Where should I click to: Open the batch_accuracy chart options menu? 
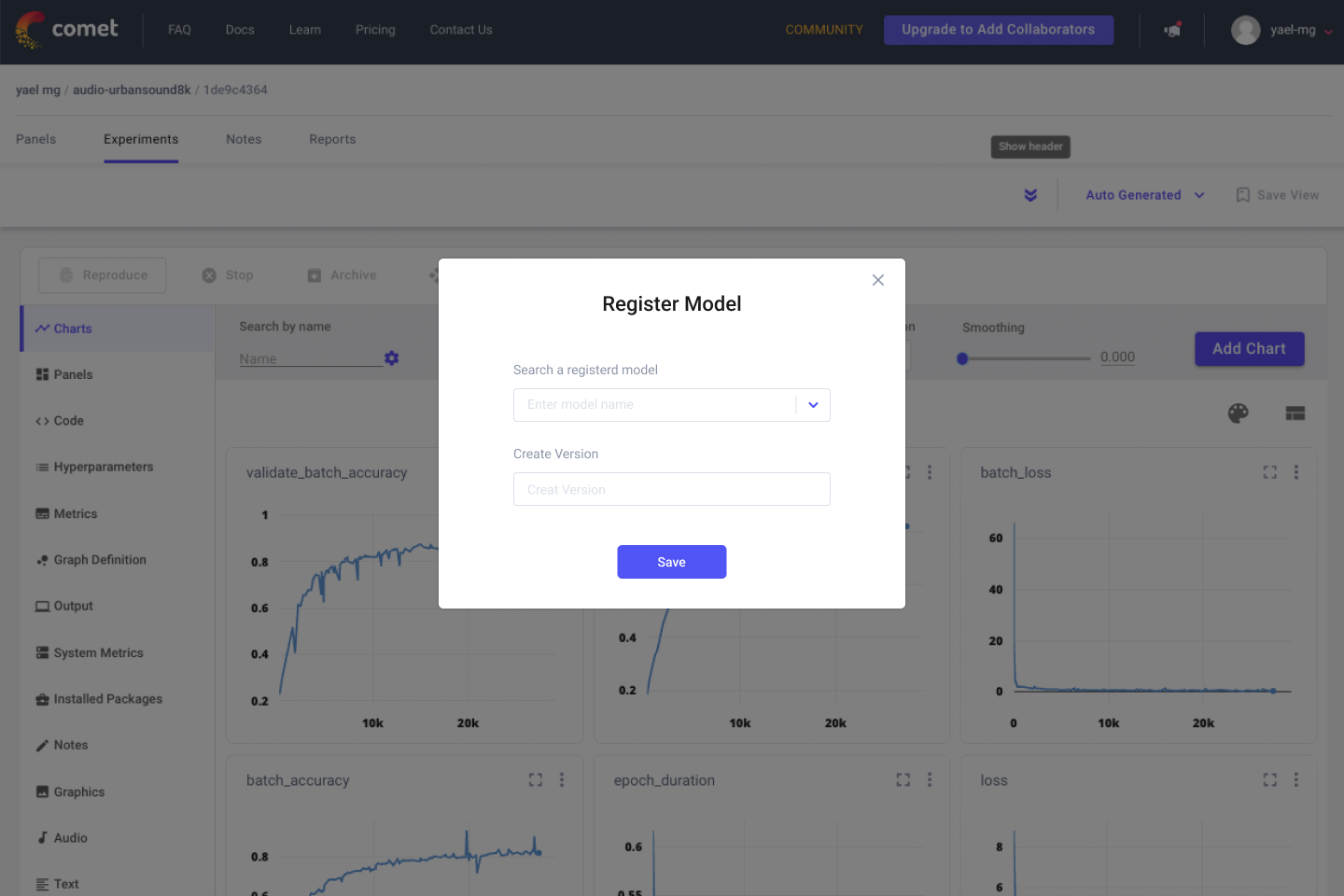point(562,779)
